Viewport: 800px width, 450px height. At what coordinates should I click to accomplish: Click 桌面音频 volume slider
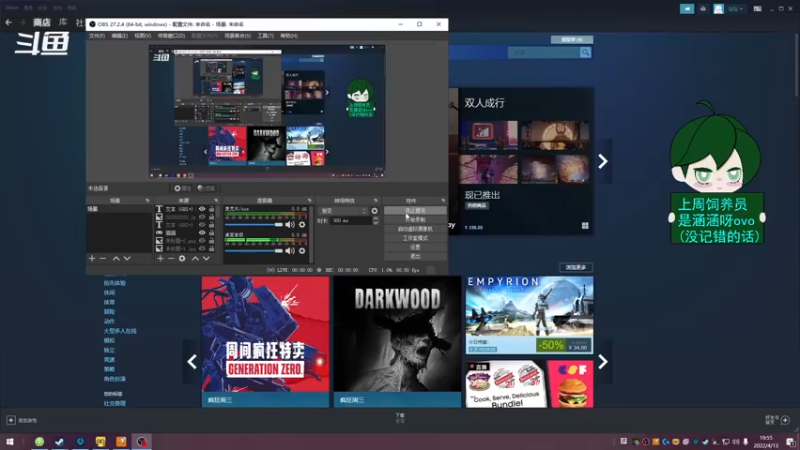pos(254,251)
